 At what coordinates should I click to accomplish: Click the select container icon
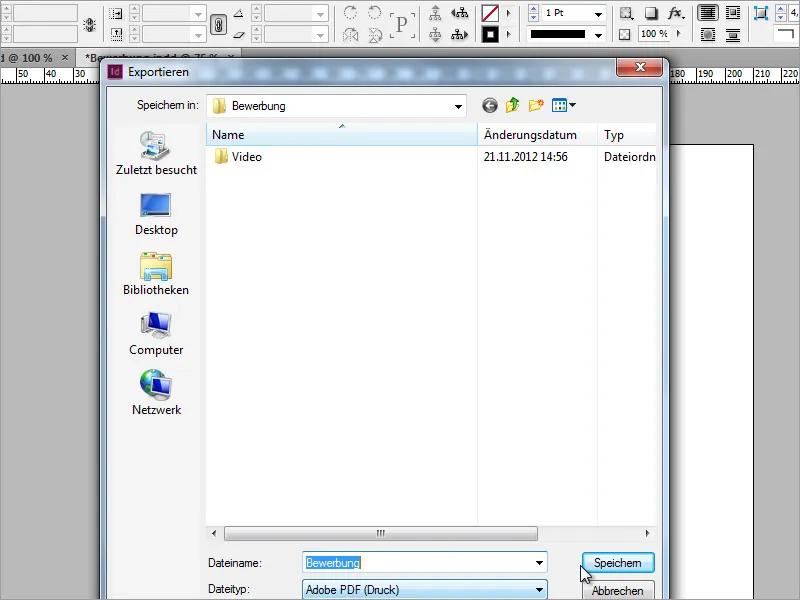click(x=435, y=13)
